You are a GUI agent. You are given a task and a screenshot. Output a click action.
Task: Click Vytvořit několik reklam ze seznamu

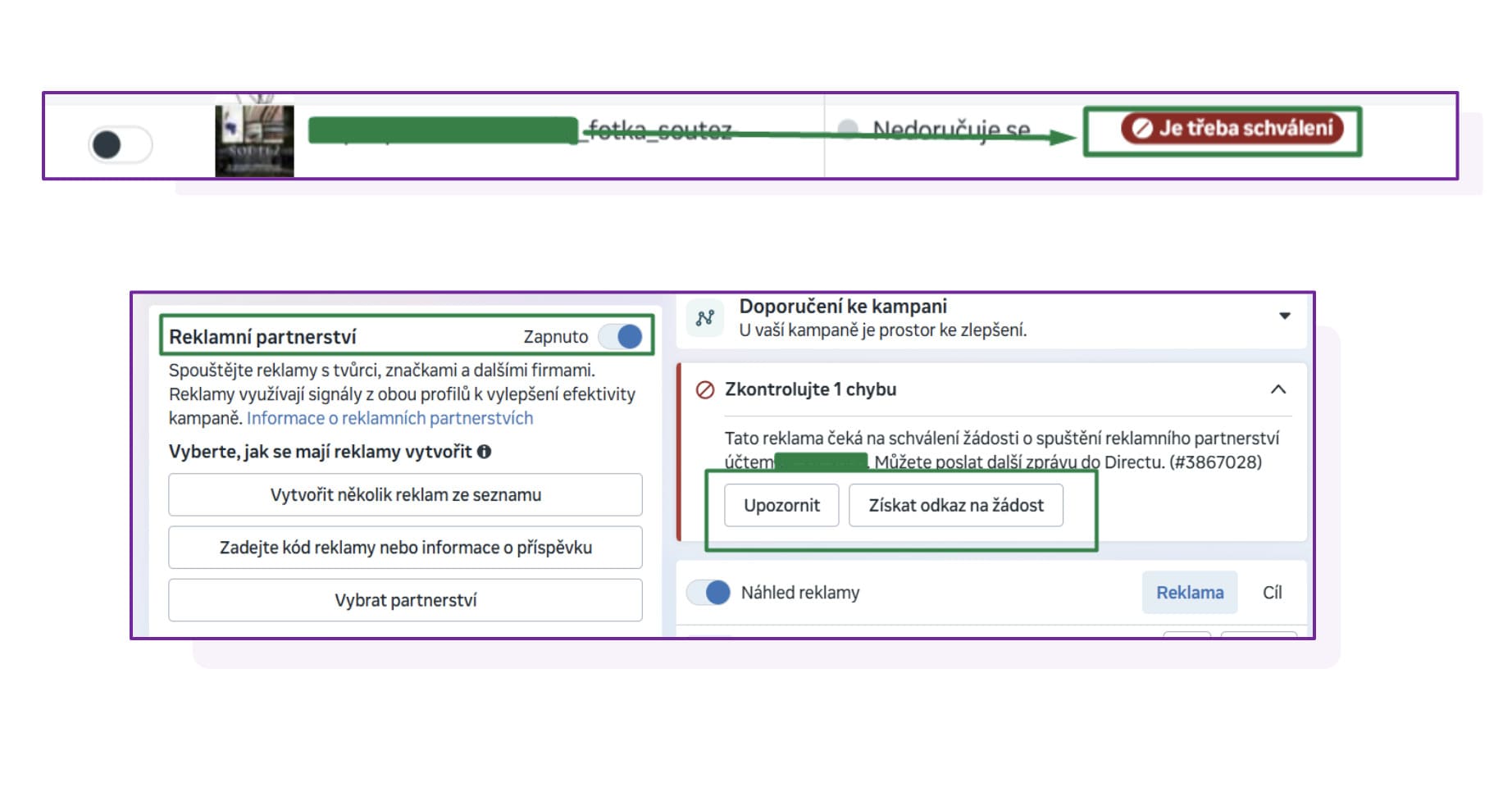[405, 494]
